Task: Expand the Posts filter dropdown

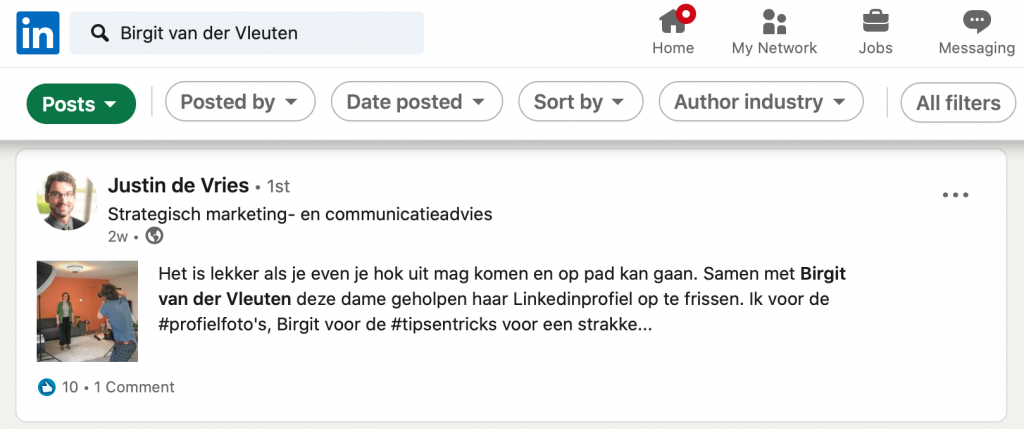Action: click(x=81, y=103)
